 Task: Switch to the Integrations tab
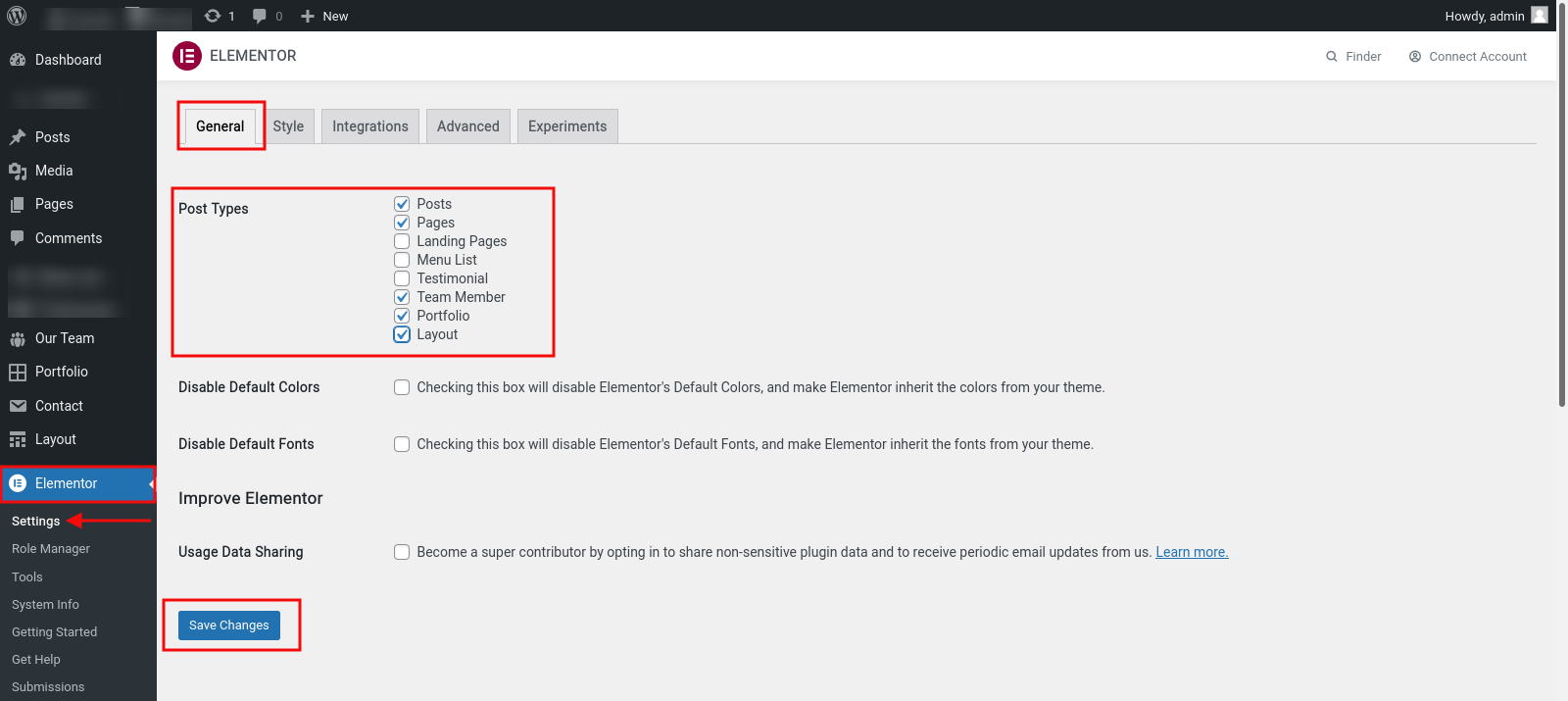[370, 126]
